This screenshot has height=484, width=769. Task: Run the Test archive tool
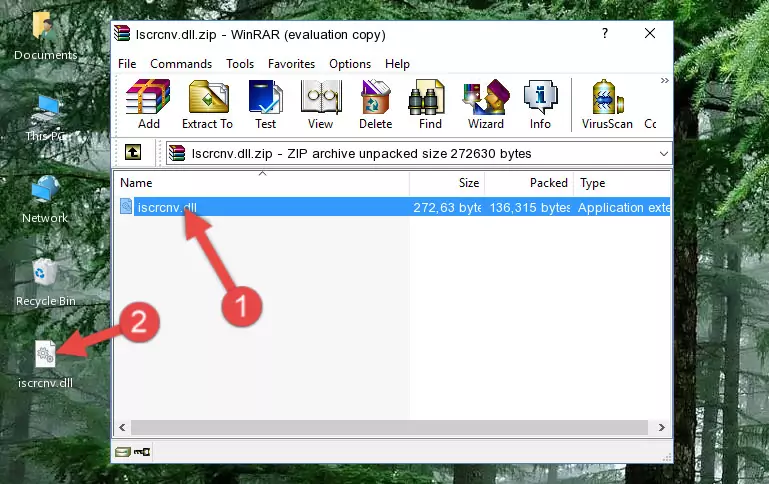(x=265, y=104)
